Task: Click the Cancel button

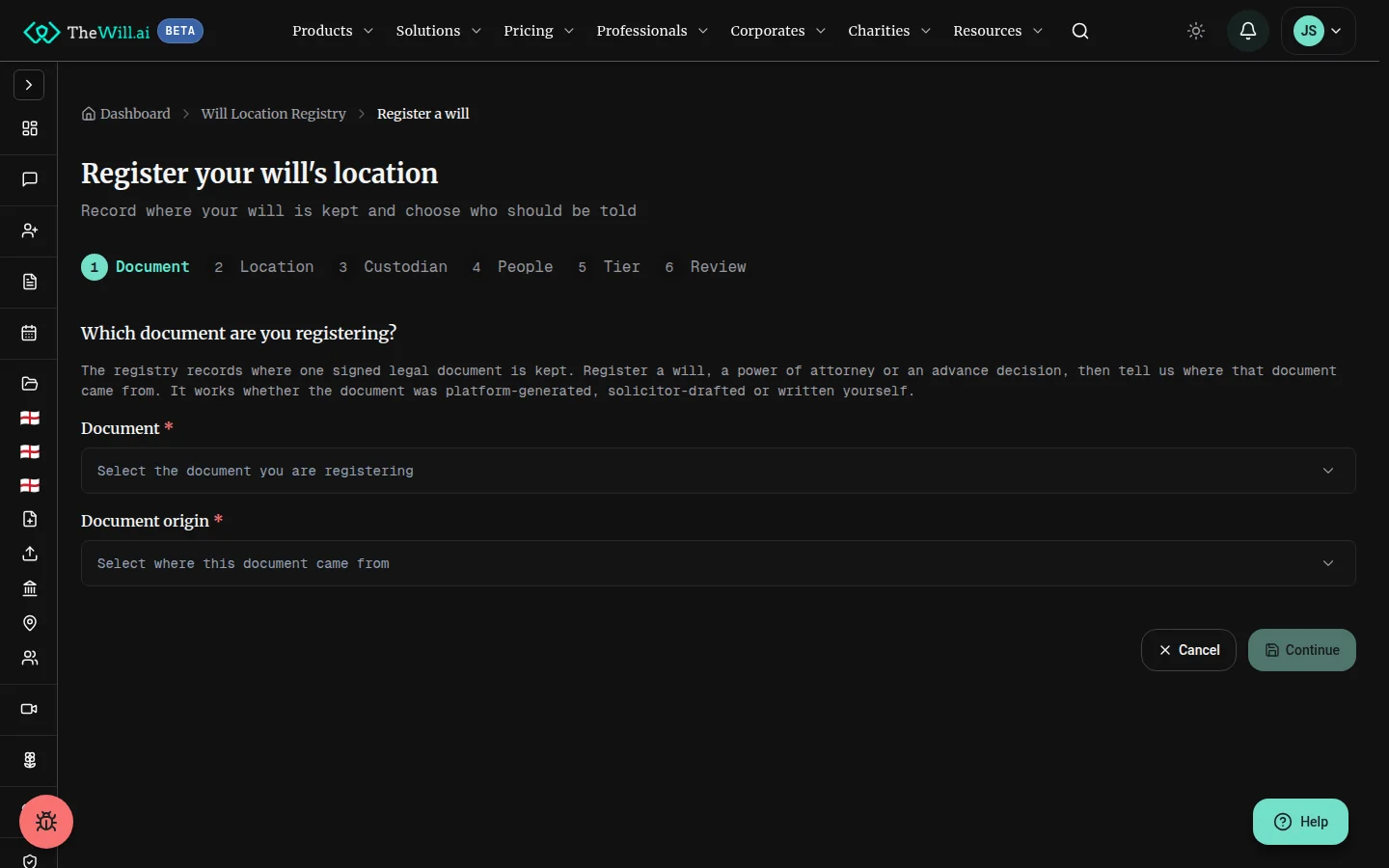Action: coord(1188,650)
